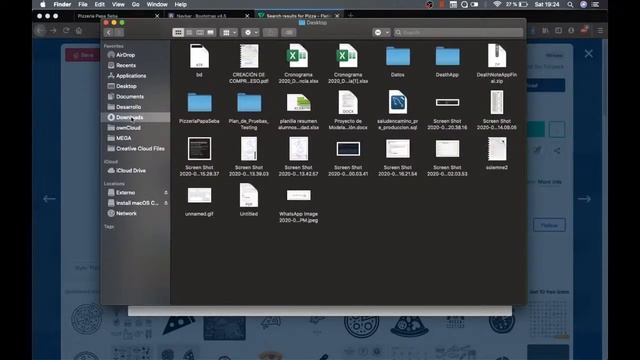Open the File menu
The image size is (640, 360).
tap(83, 4)
